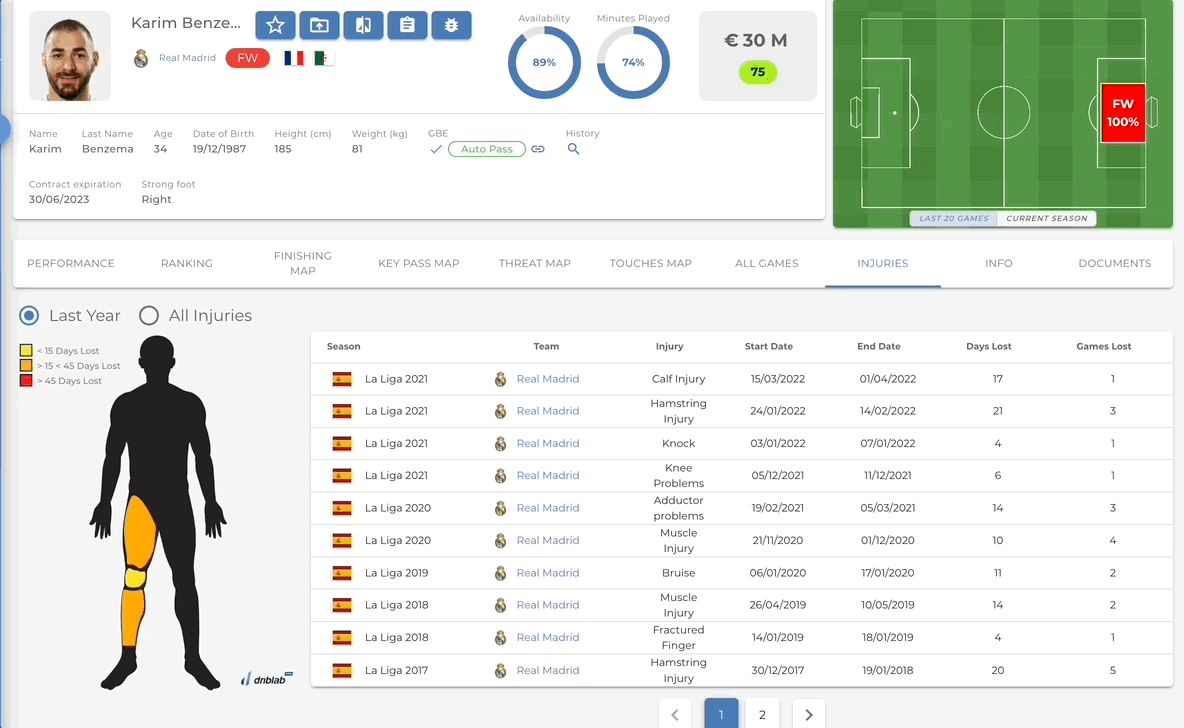The width and height of the screenshot is (1184, 728).
Task: Click the clipboard report icon button
Action: (407, 25)
